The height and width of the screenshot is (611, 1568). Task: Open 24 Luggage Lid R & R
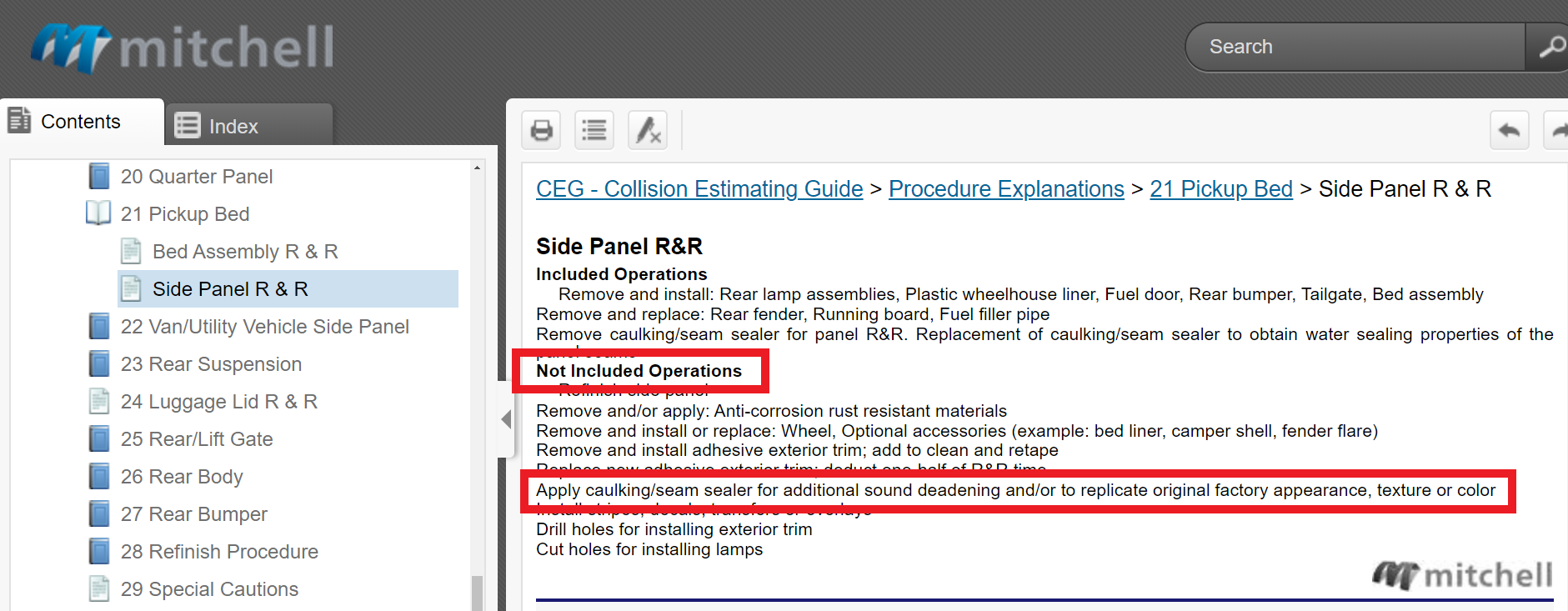click(219, 402)
